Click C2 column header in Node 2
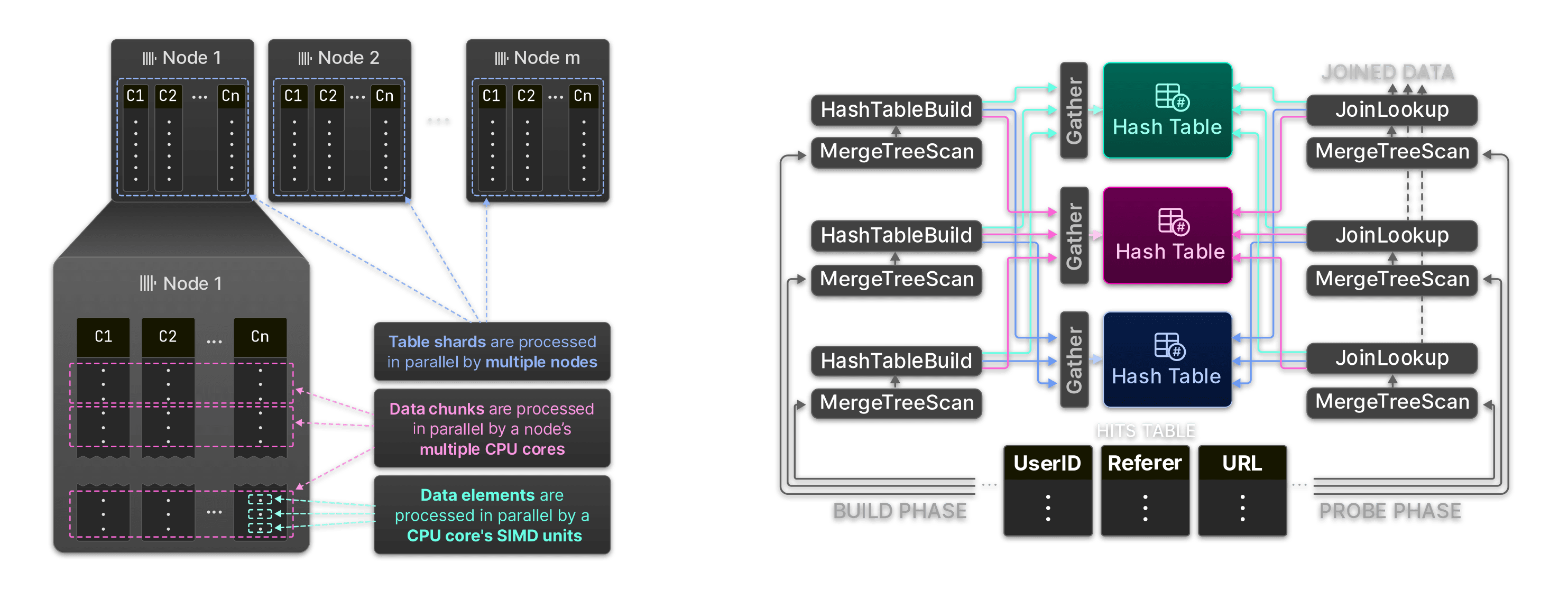 328,96
